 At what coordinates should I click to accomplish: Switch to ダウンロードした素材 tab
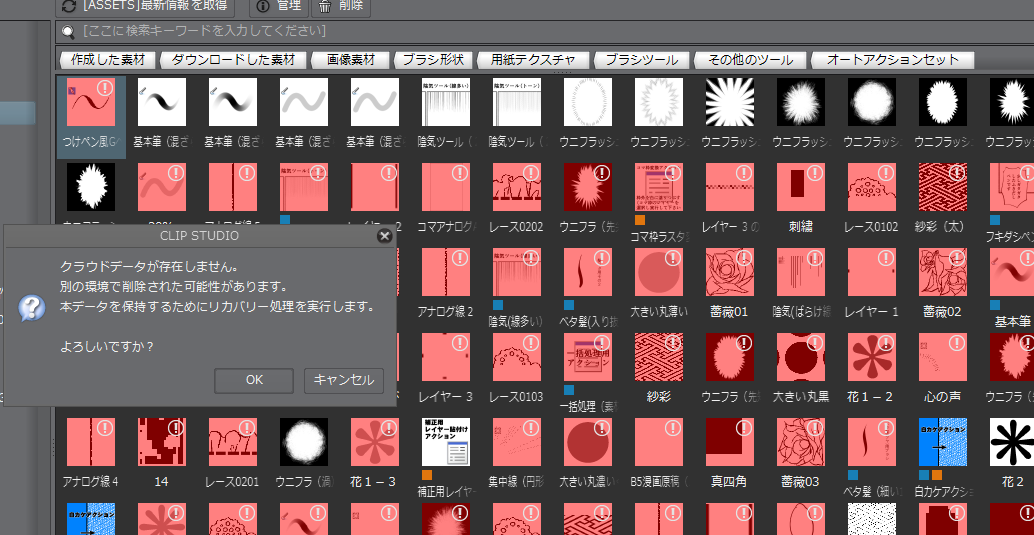(x=232, y=60)
